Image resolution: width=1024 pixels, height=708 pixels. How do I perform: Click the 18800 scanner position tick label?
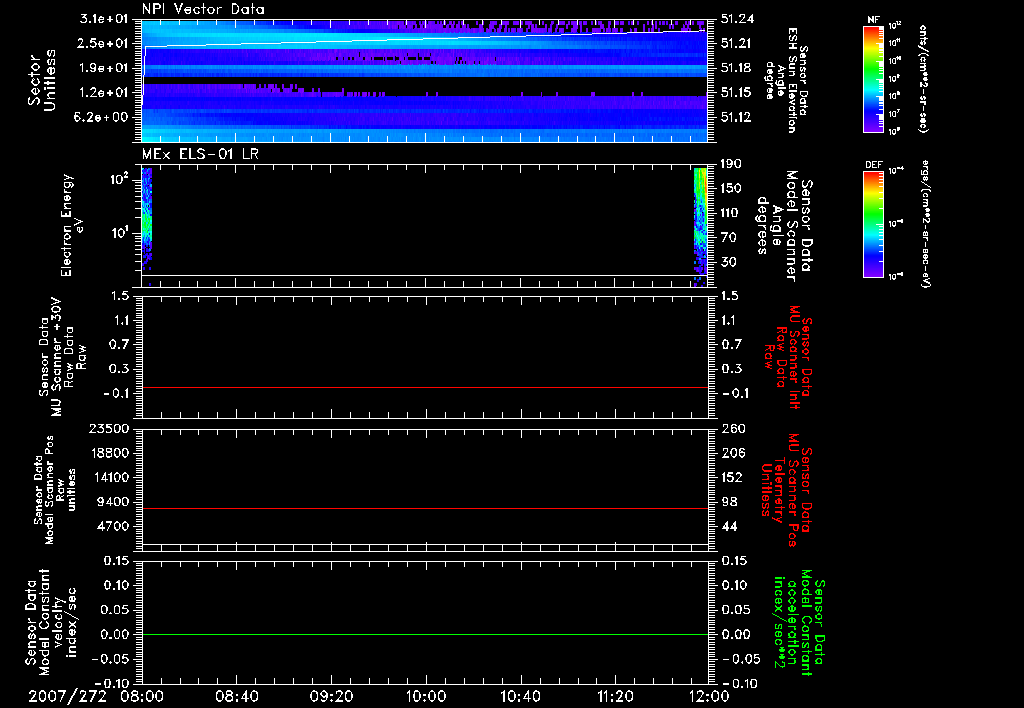[x=108, y=453]
